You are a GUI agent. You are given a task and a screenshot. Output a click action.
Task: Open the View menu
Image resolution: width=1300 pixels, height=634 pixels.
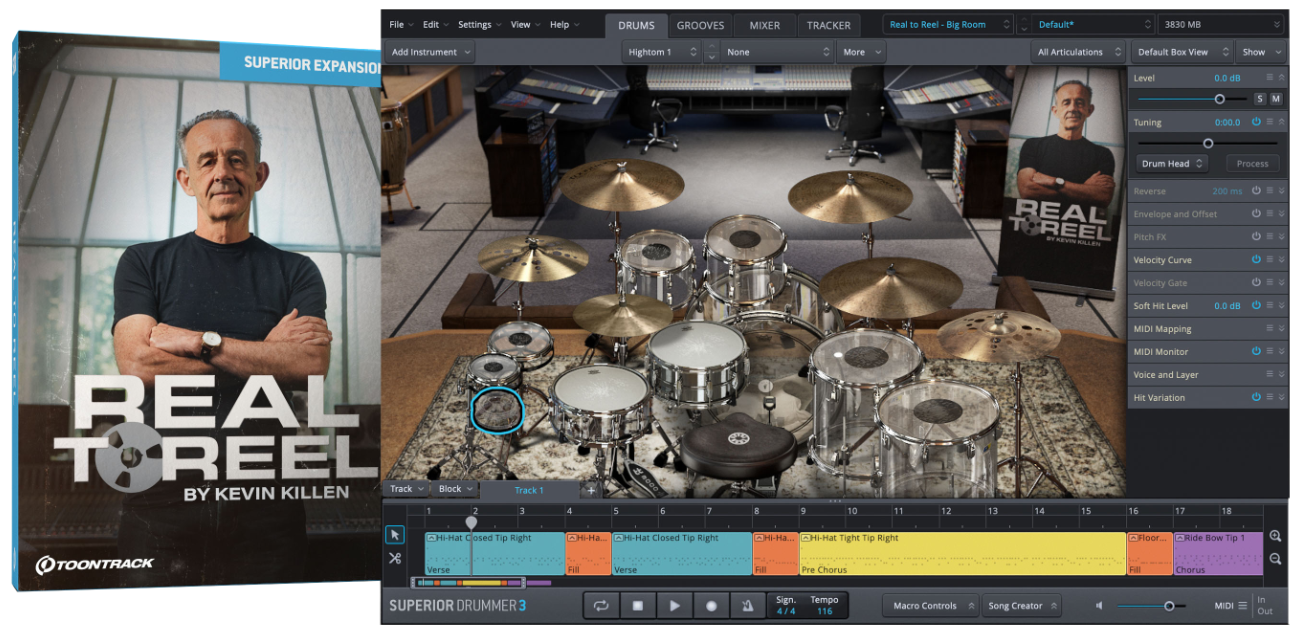(x=525, y=24)
